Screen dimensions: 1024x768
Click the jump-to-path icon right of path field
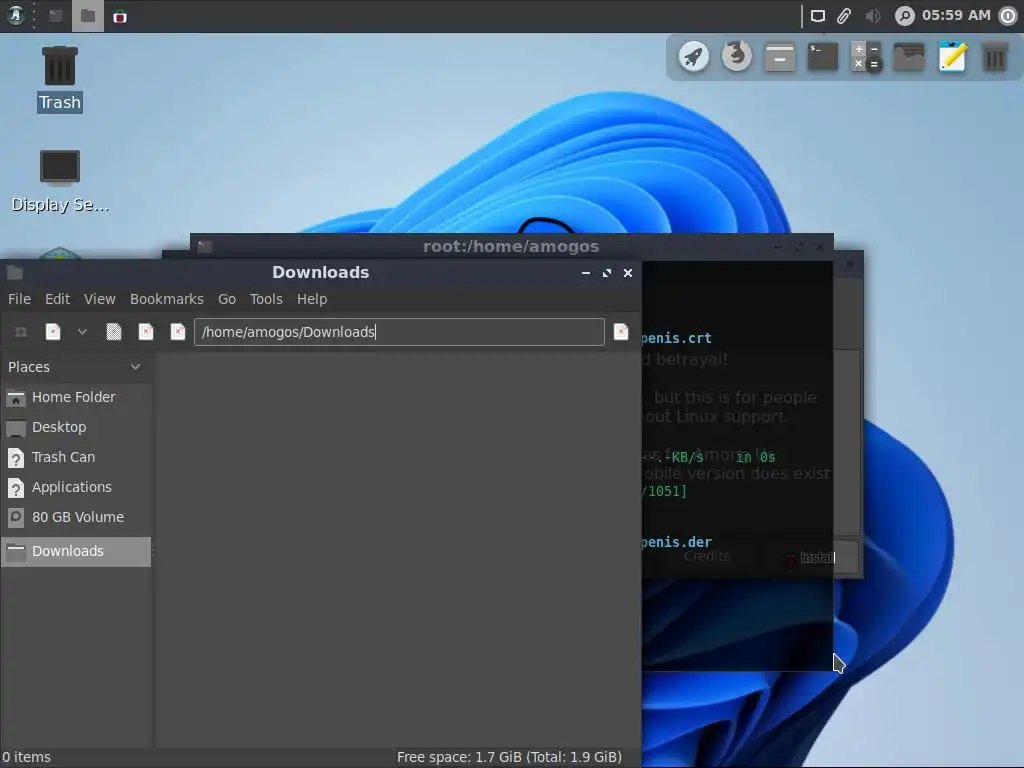click(x=621, y=332)
